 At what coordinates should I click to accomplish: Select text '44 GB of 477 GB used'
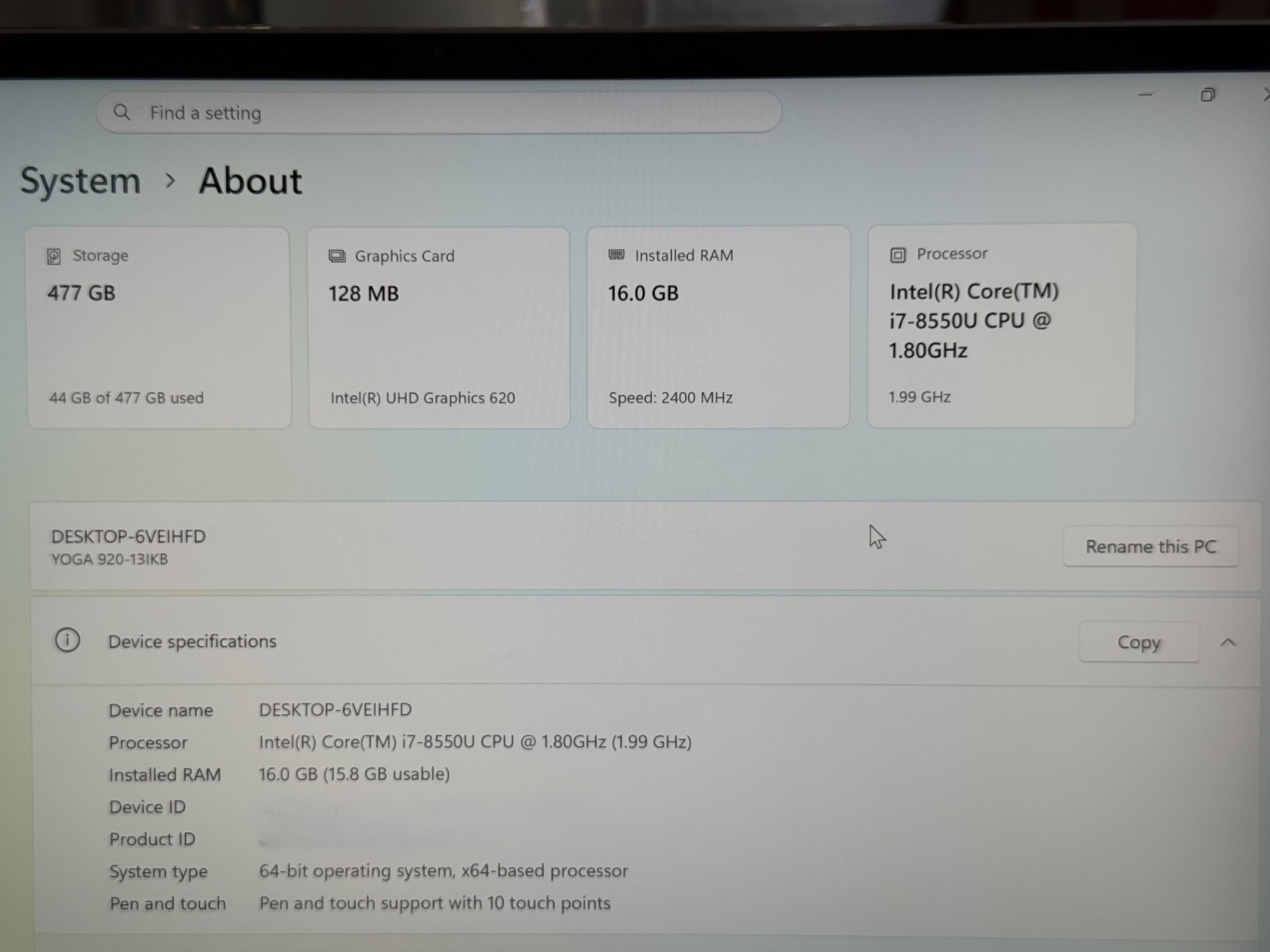coord(127,398)
